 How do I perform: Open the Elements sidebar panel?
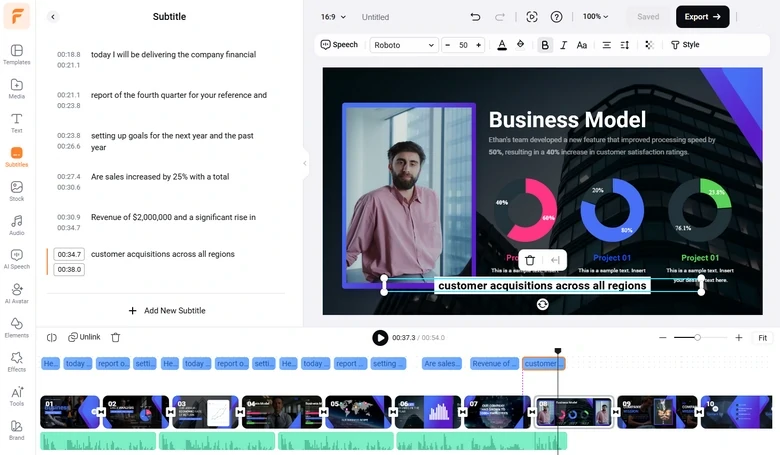click(16, 328)
